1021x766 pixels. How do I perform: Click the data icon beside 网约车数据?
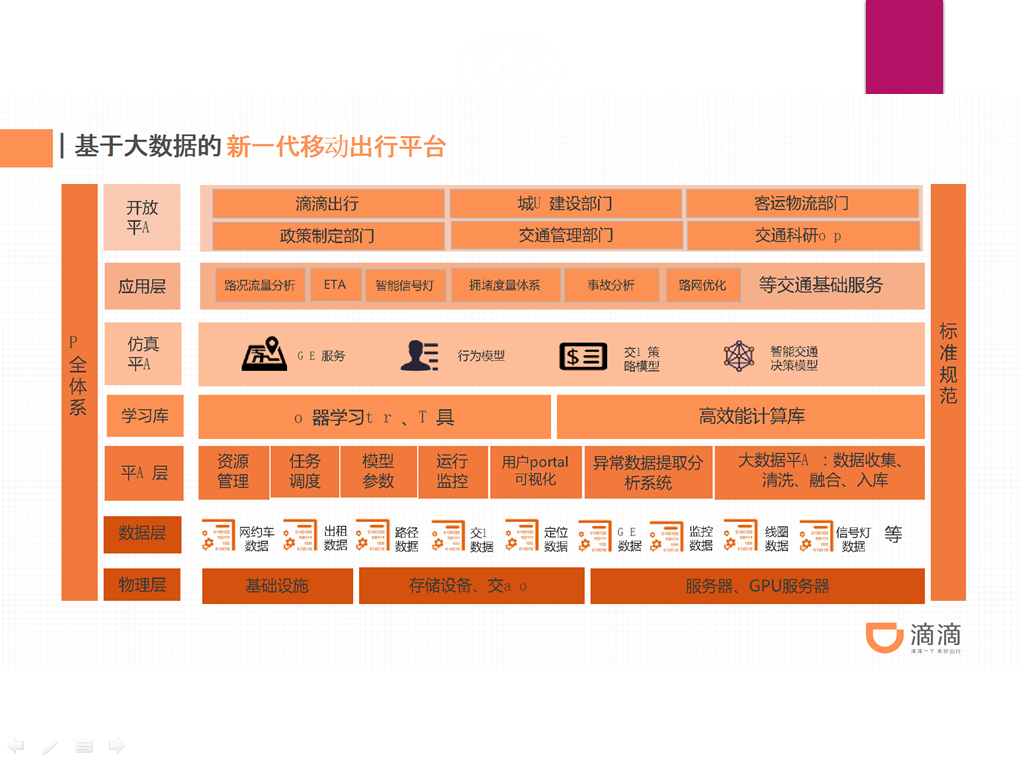pyautogui.click(x=218, y=536)
